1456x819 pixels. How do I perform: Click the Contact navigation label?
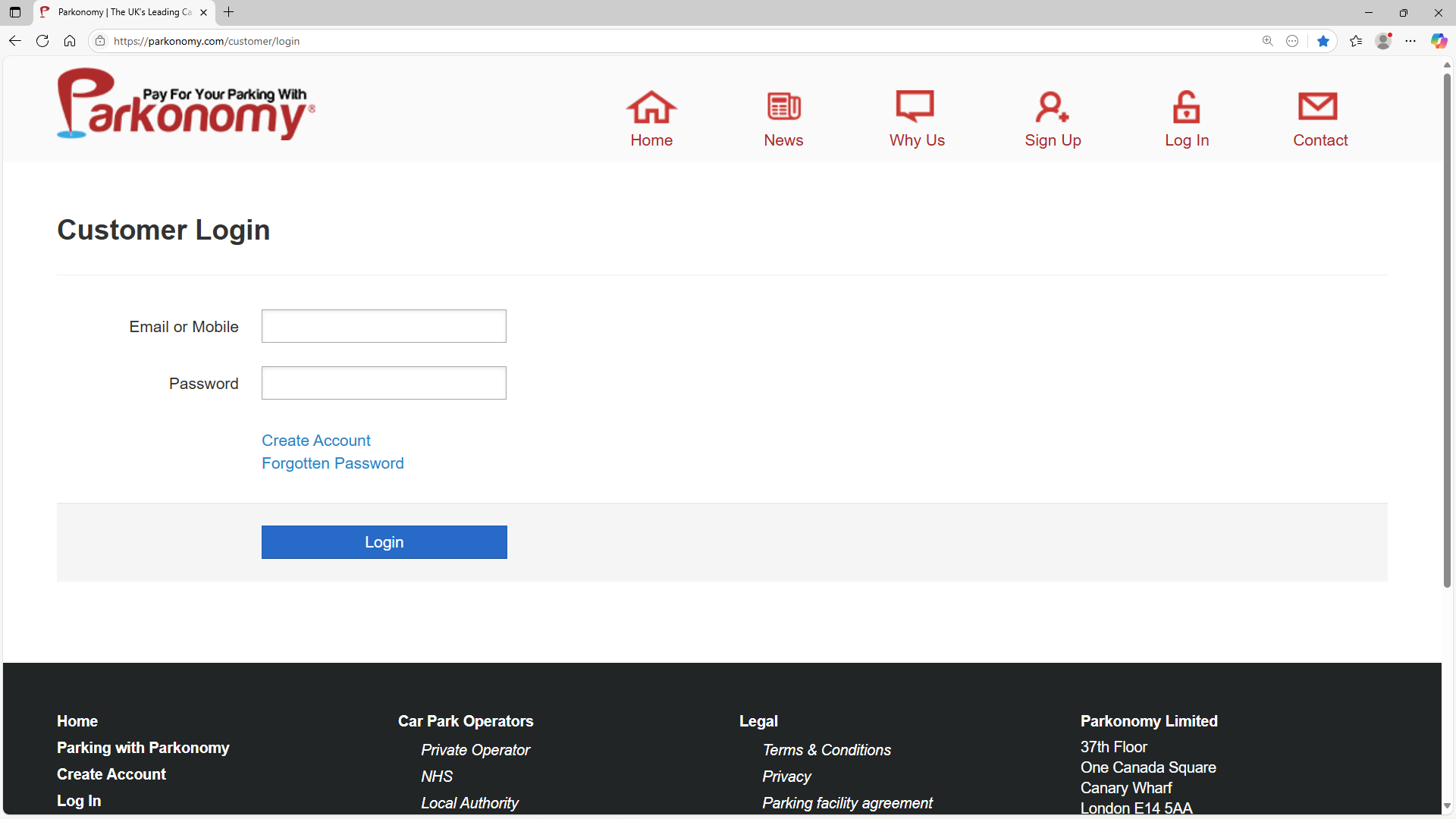pos(1320,140)
